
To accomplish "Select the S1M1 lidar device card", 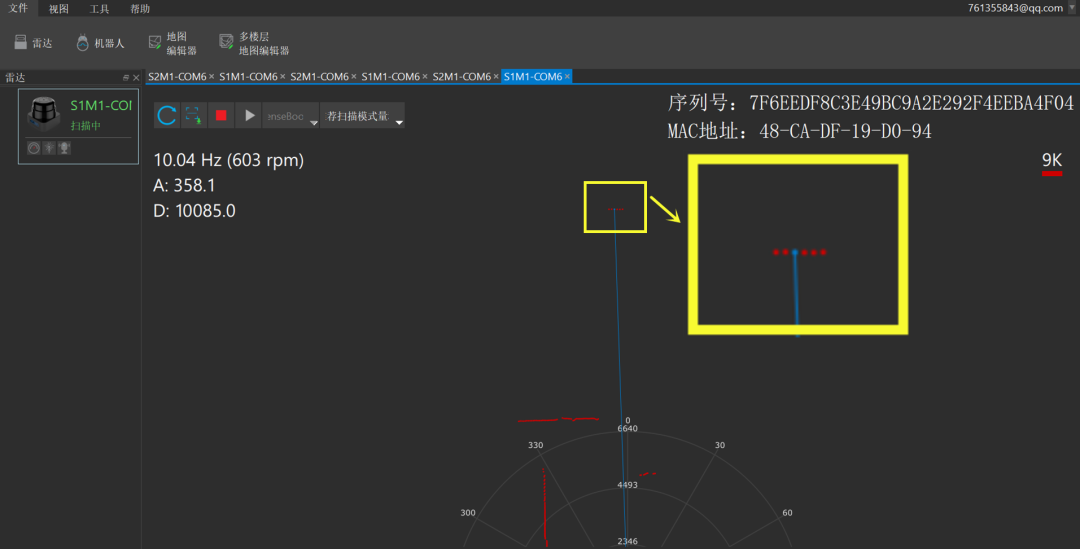I will [x=79, y=126].
